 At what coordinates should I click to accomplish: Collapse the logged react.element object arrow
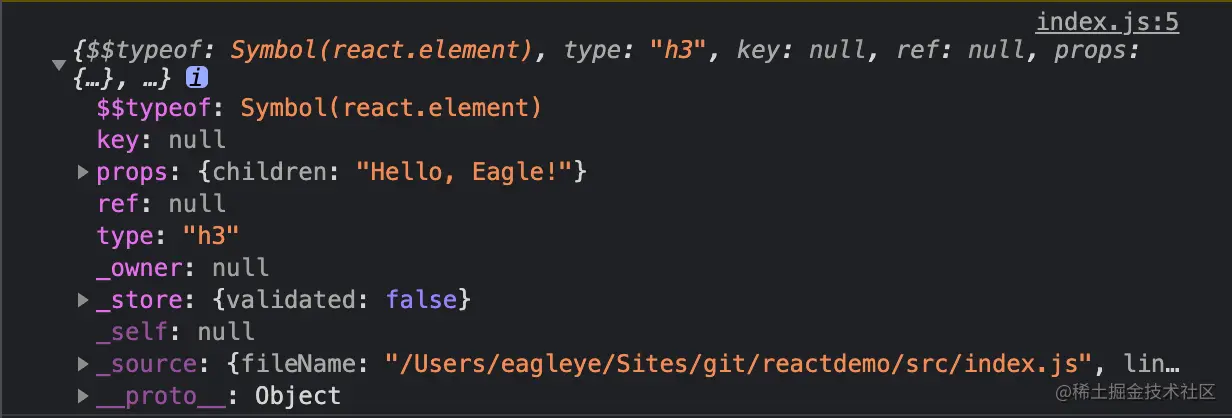[58, 65]
